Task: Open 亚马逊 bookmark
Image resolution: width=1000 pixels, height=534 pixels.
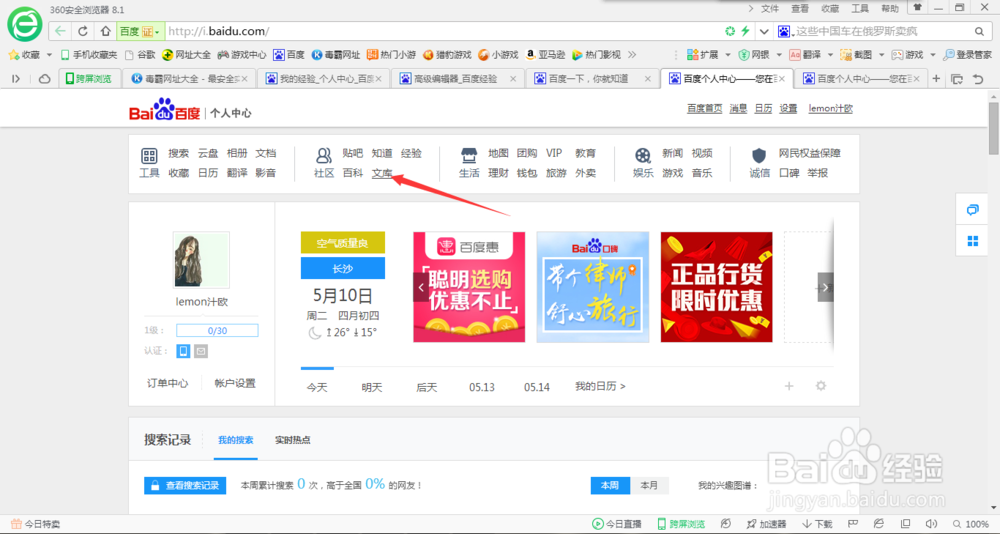Action: pyautogui.click(x=545, y=55)
